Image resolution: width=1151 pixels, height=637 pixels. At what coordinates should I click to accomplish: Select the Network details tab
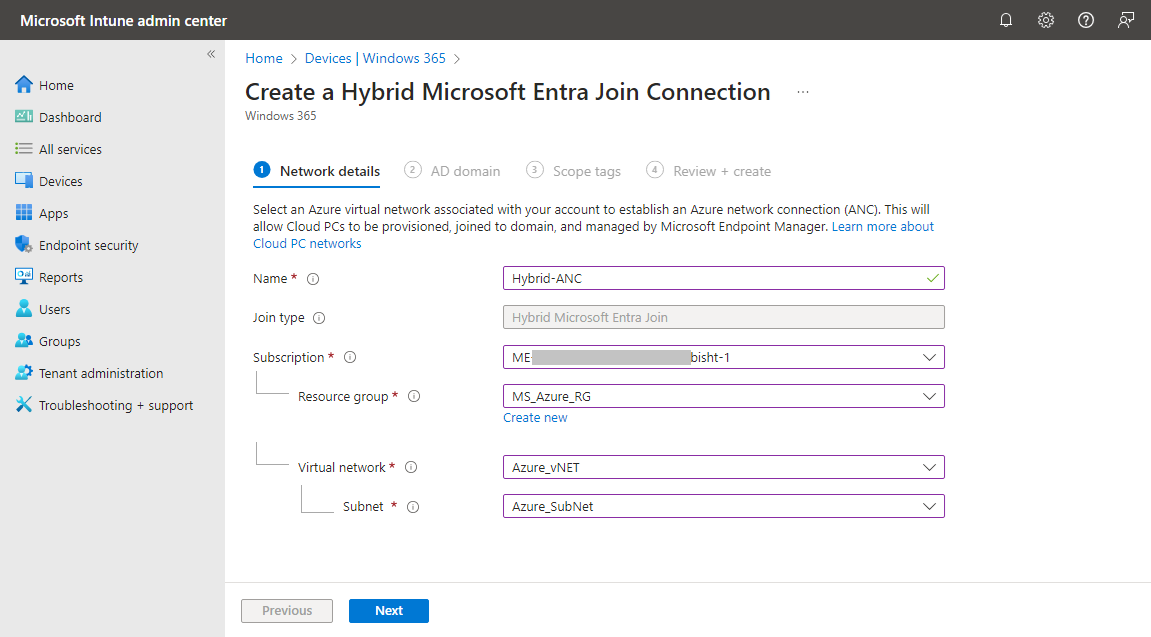coord(317,171)
